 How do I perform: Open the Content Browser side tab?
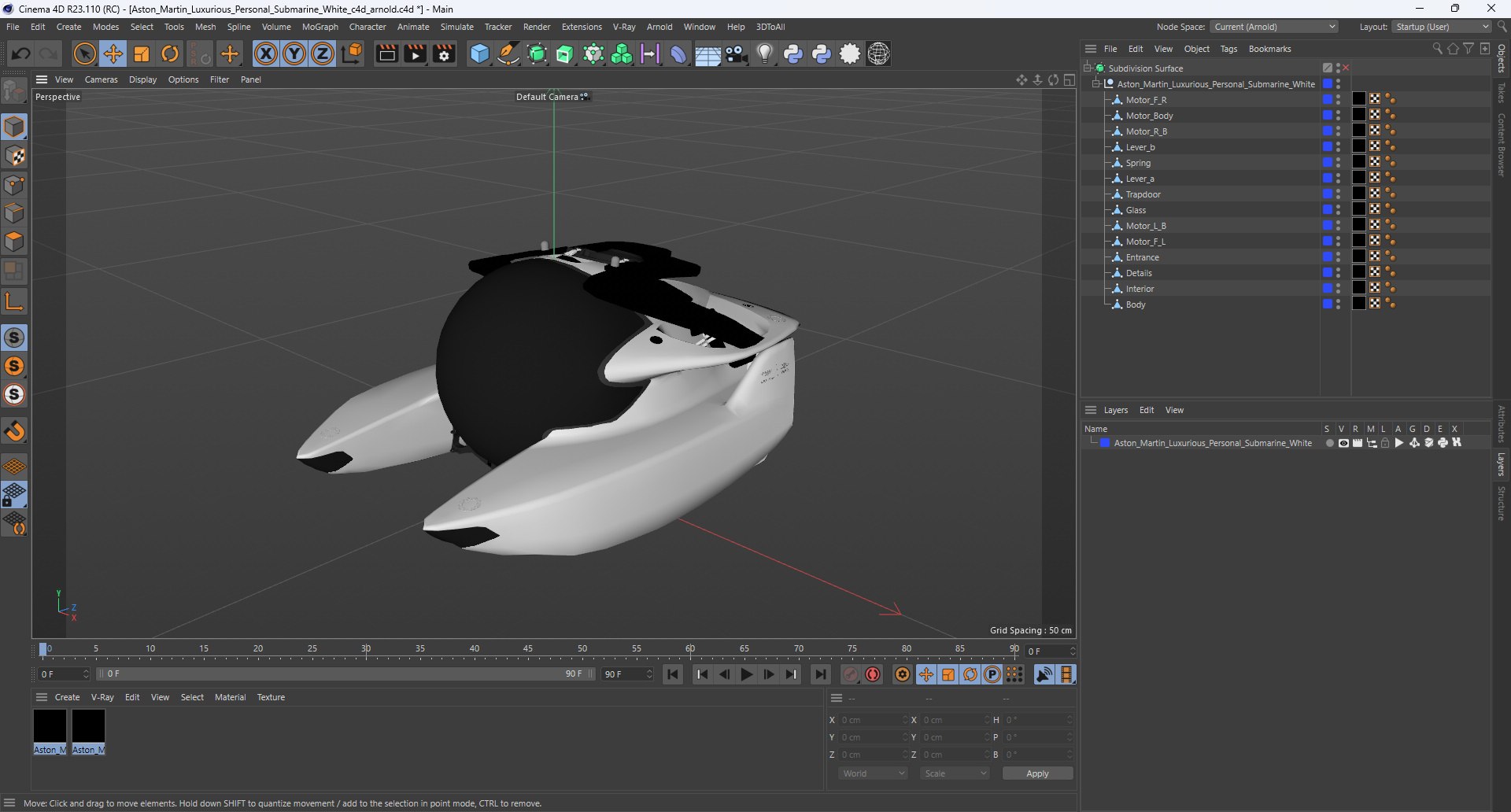(1502, 145)
